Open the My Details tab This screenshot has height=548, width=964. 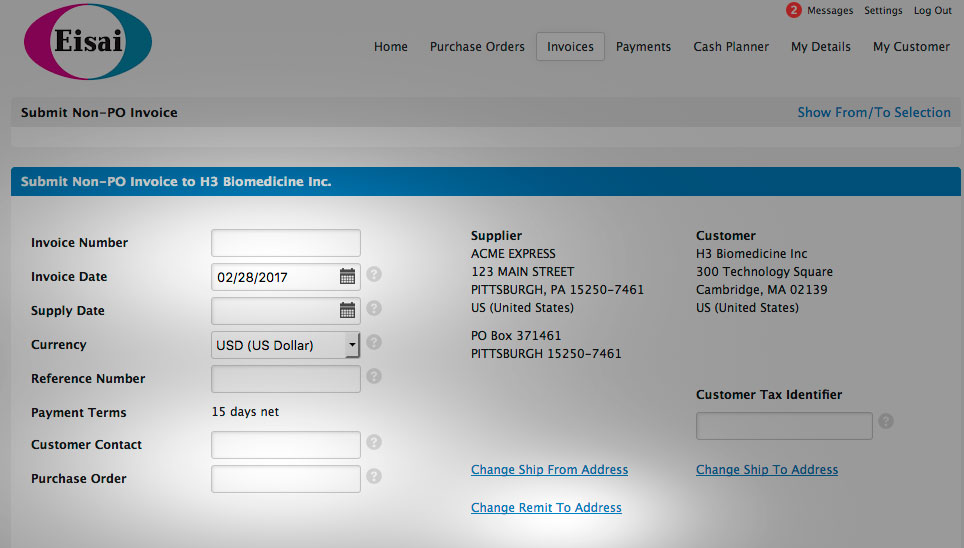click(821, 47)
